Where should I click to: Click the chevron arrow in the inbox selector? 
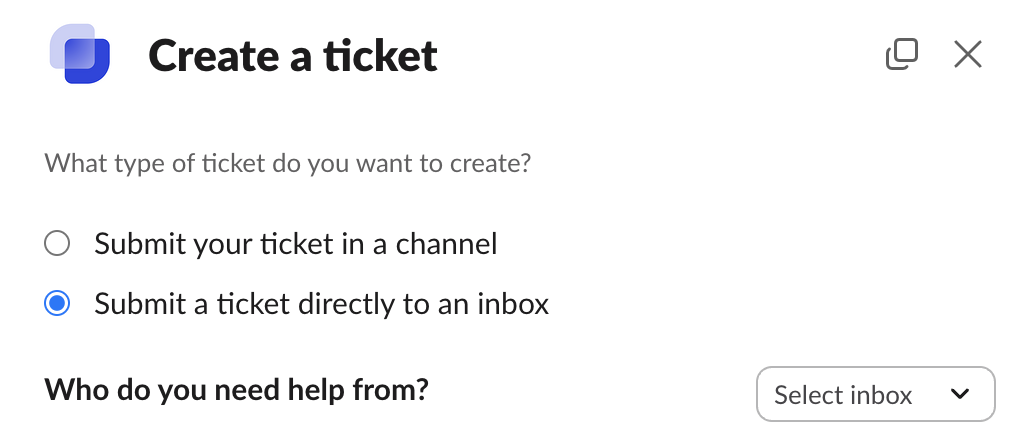(960, 394)
